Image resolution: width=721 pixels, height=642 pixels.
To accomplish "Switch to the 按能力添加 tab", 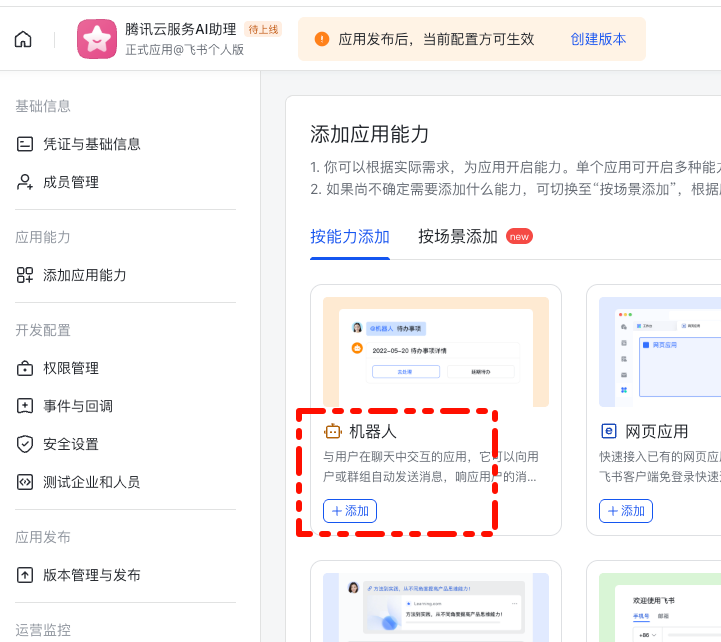I will pyautogui.click(x=350, y=237).
